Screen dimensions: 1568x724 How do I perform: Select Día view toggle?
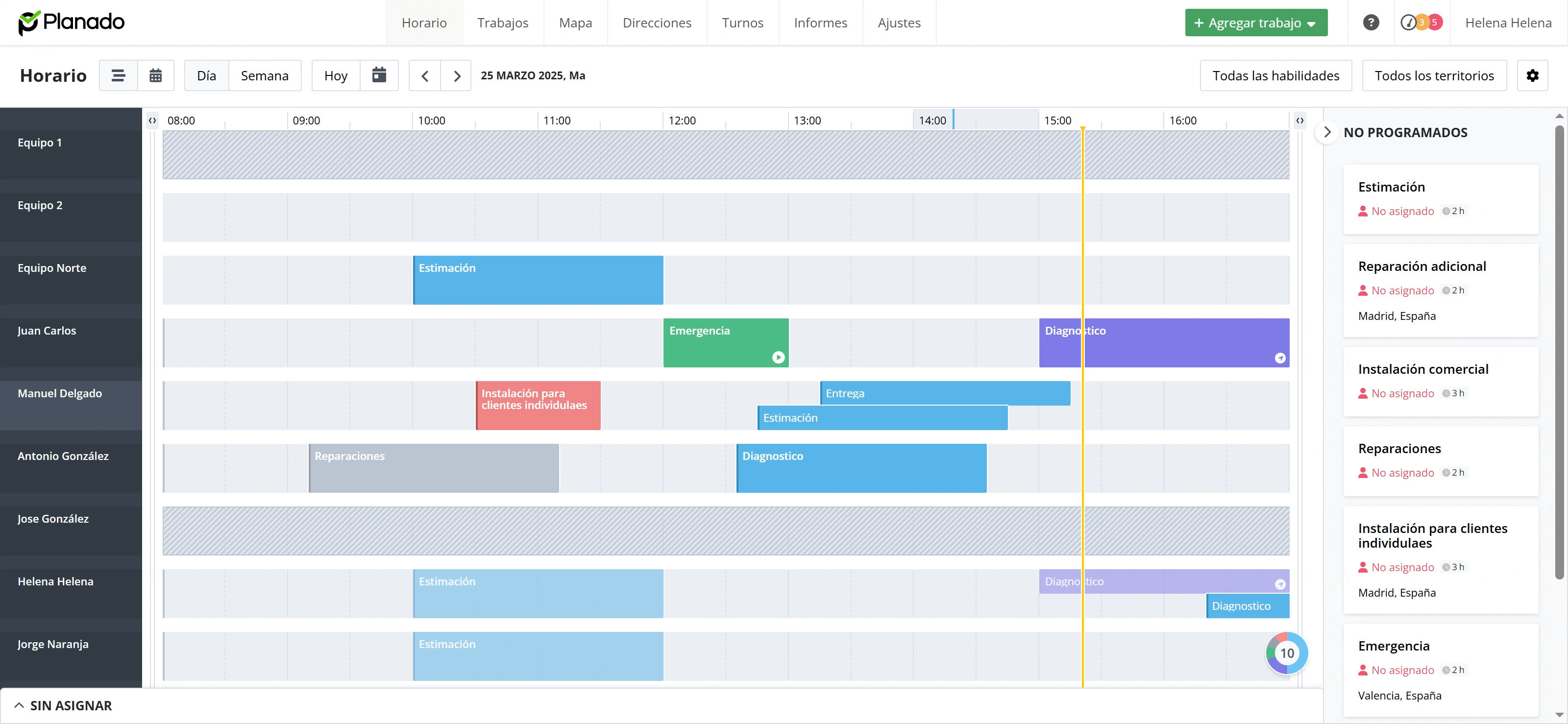pos(206,75)
